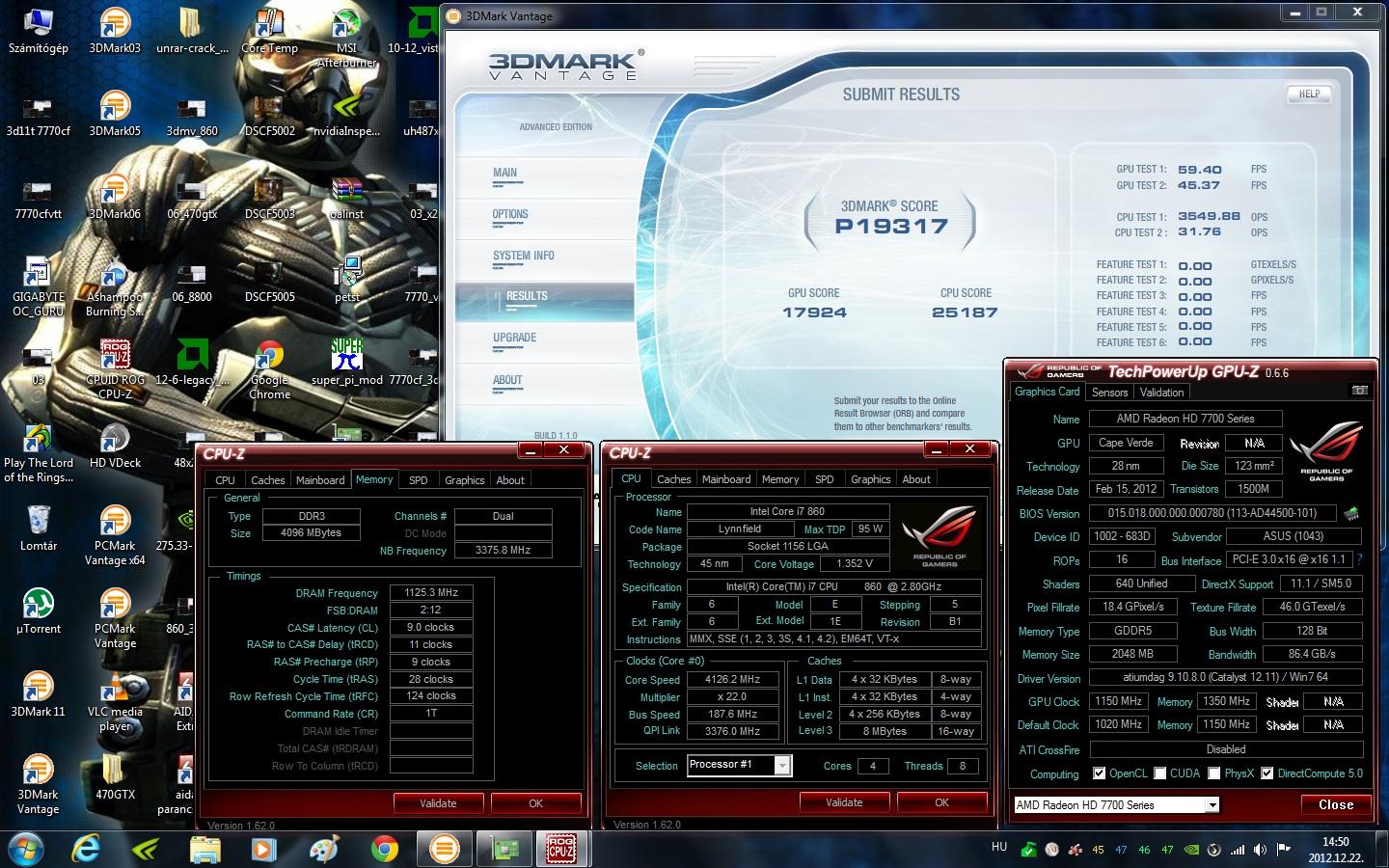This screenshot has width=1389, height=868.
Task: Click the 3DMark score P19317
Action: 891,227
